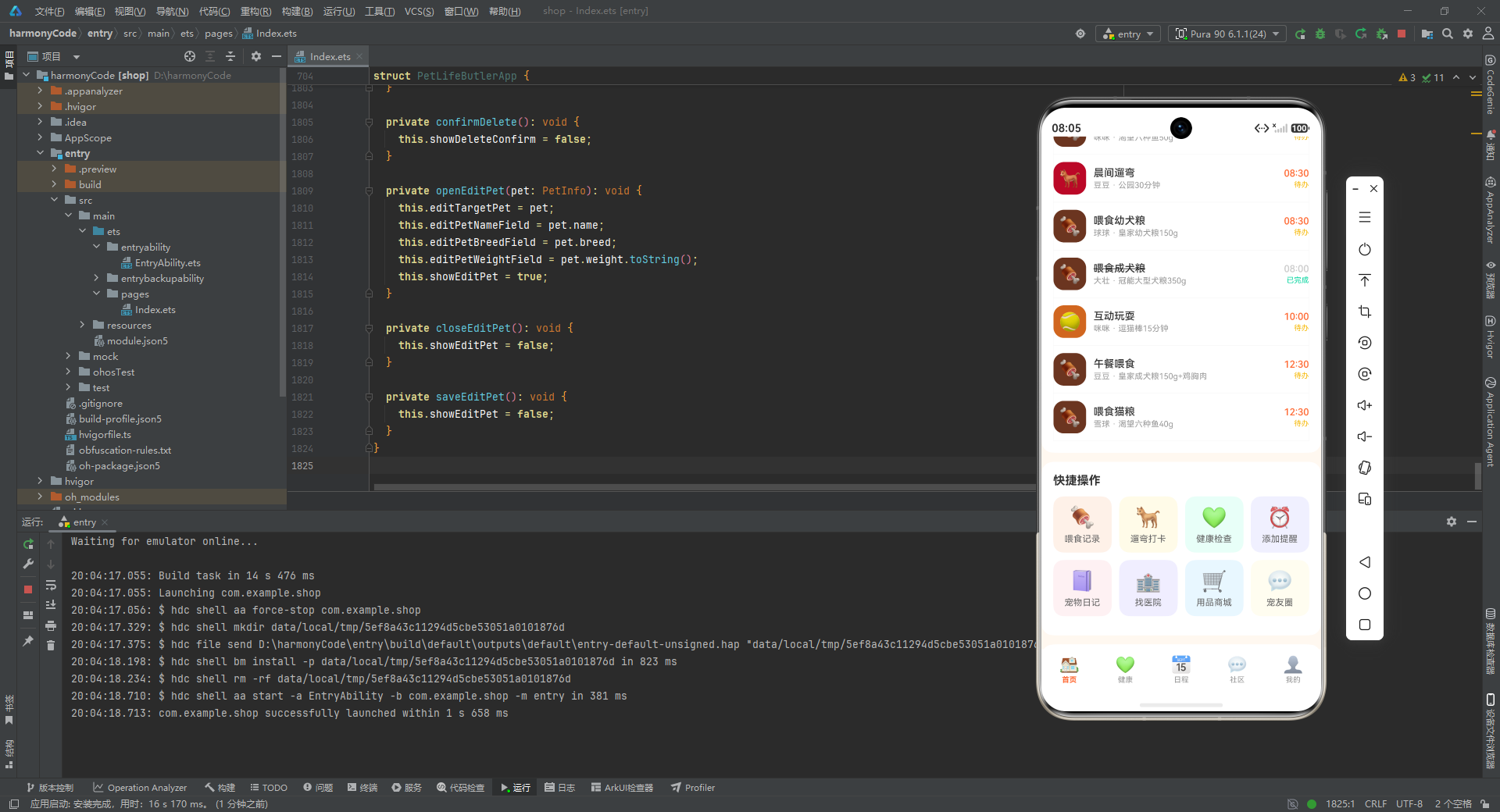Image resolution: width=1500 pixels, height=812 pixels.
Task: Tap 健康检查 quick action in the emulator
Action: (x=1214, y=524)
